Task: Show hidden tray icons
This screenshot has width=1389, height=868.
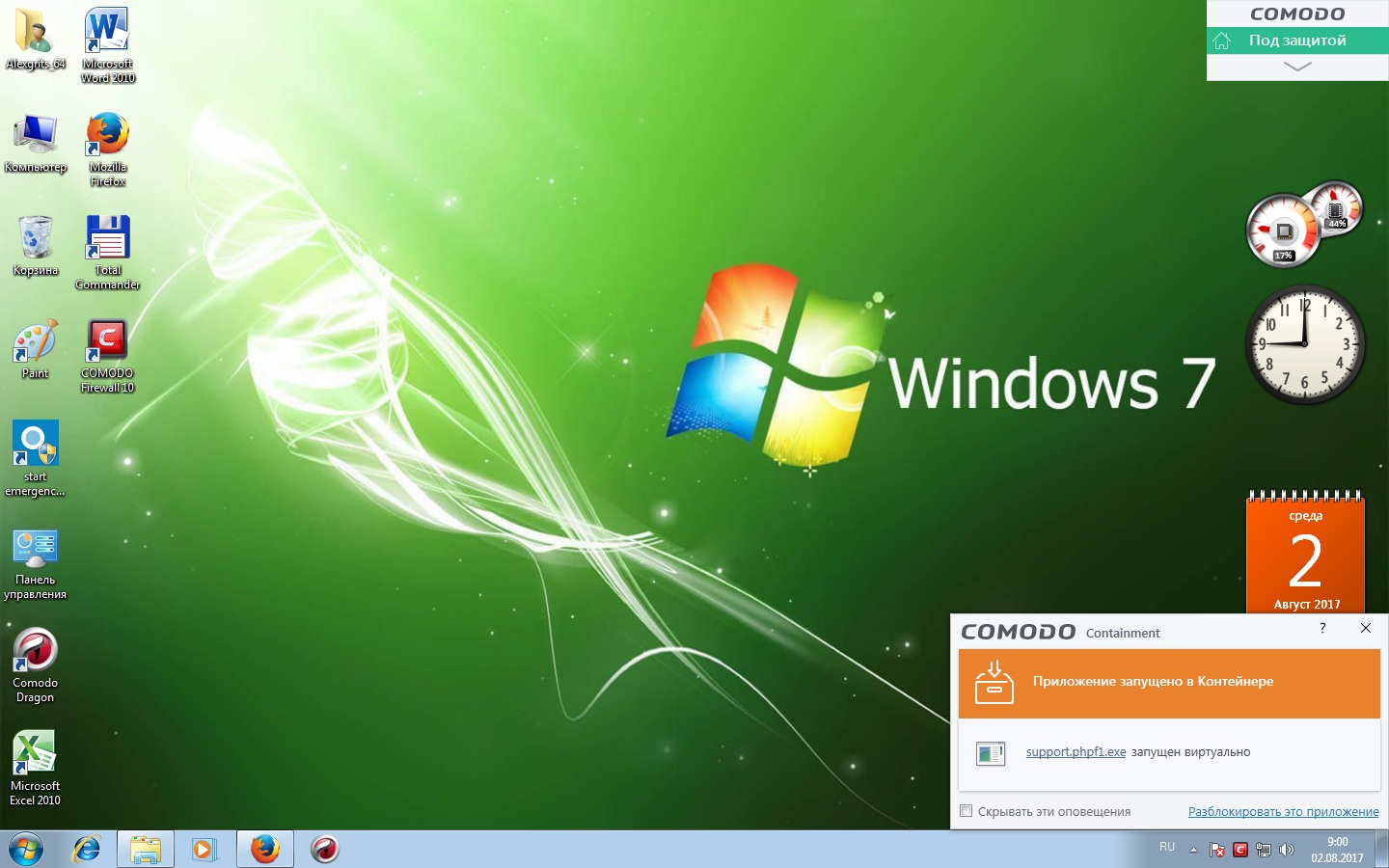Action: click(x=1193, y=850)
